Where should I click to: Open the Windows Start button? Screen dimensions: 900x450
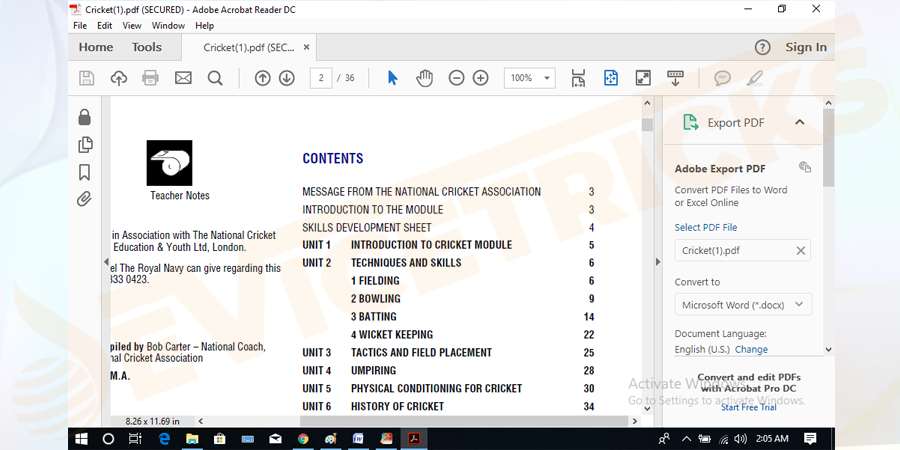[x=82, y=439]
